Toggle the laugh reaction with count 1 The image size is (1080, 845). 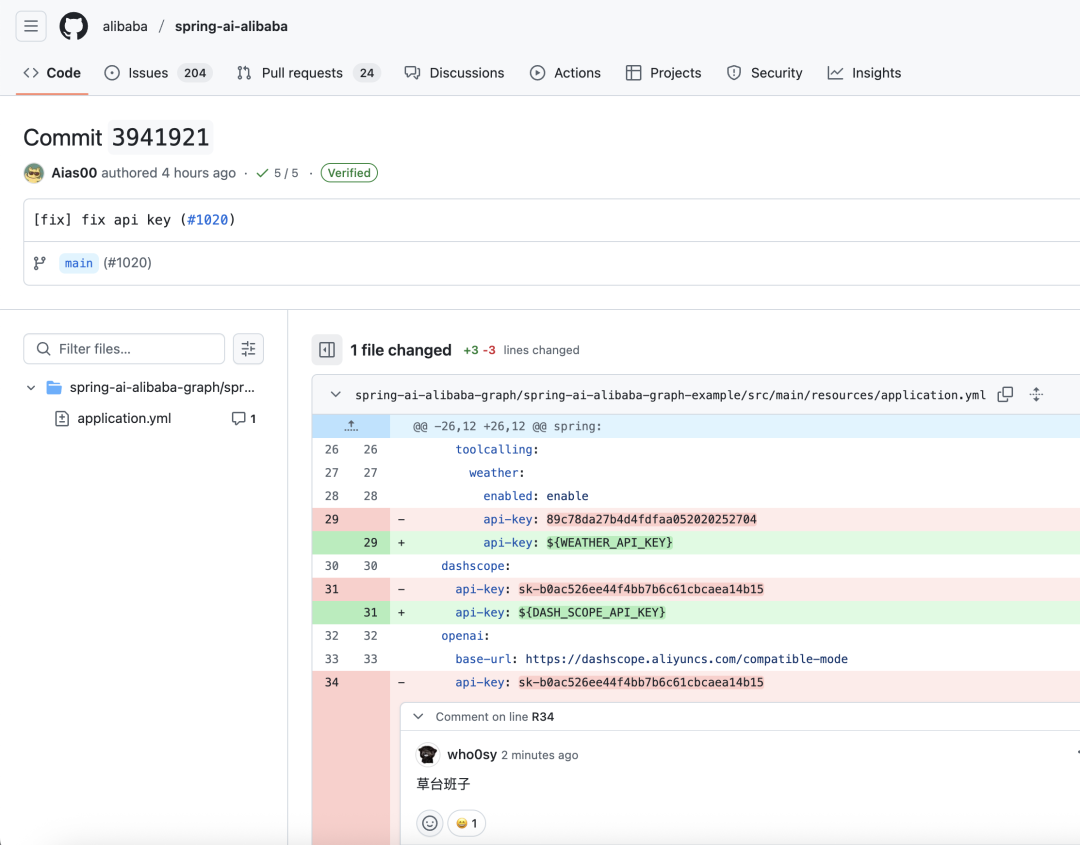click(467, 823)
